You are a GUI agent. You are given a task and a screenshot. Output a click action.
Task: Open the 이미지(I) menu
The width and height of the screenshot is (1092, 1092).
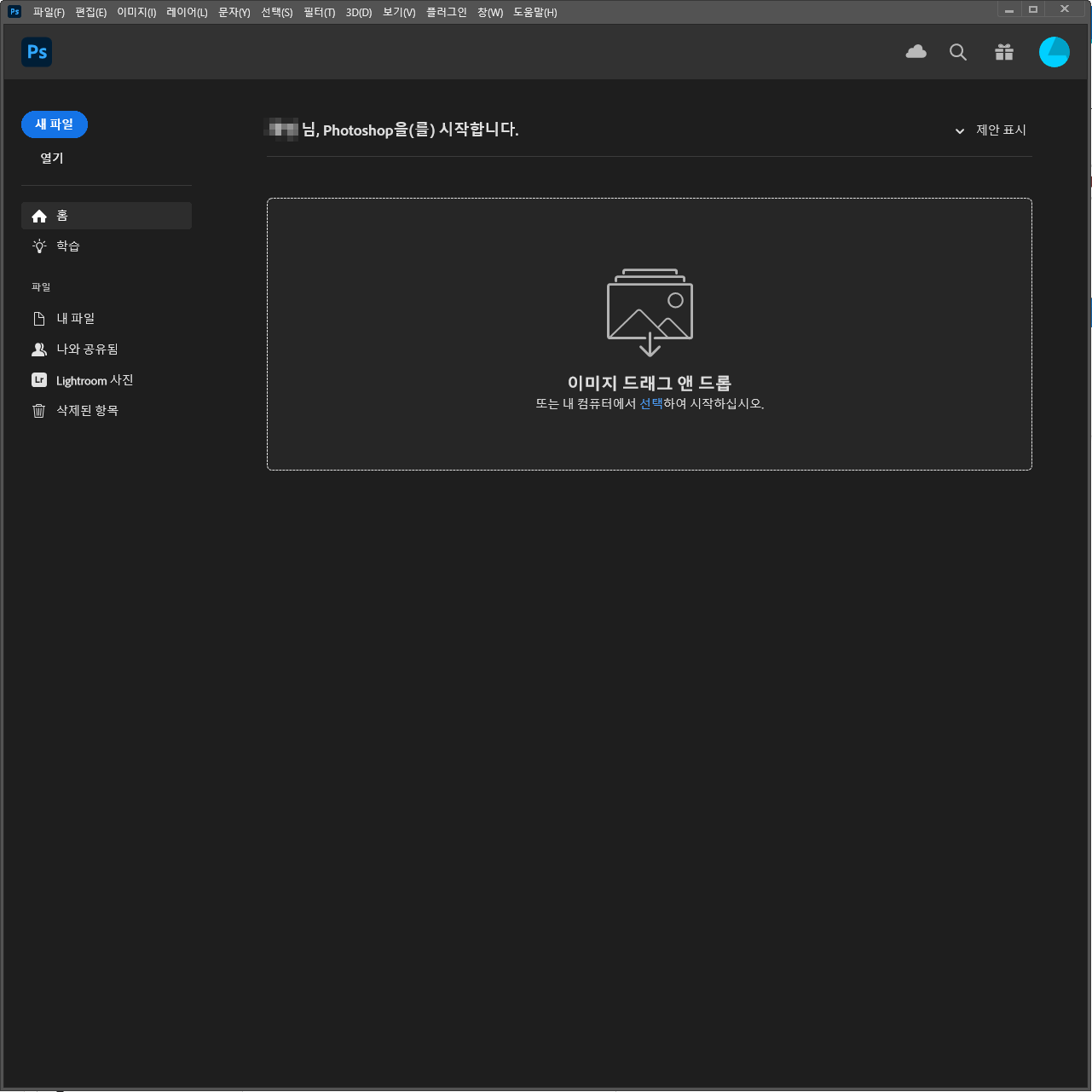click(x=136, y=12)
